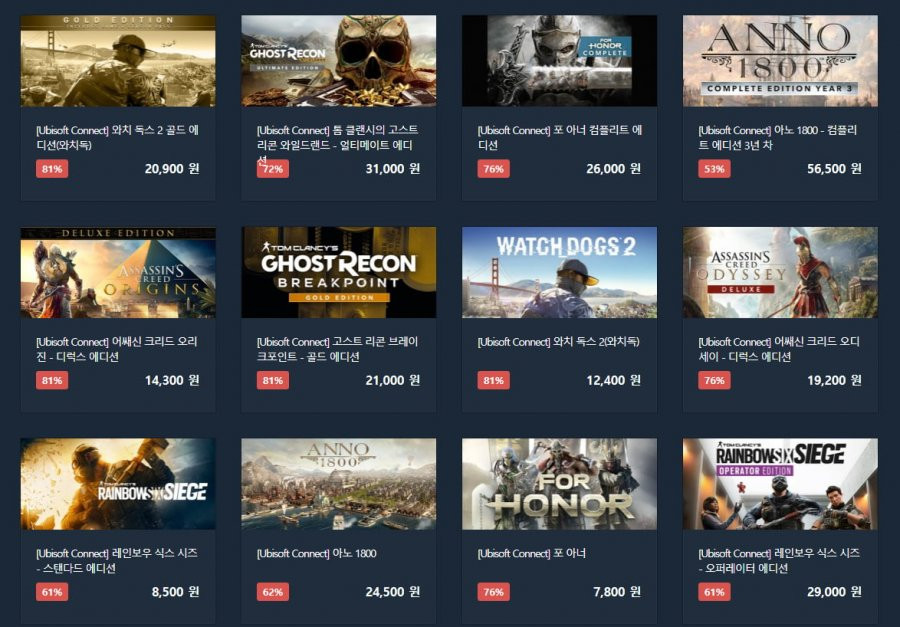Click the 어쌔신 크리드 오리진 디럭스 에디션 title

(117, 349)
